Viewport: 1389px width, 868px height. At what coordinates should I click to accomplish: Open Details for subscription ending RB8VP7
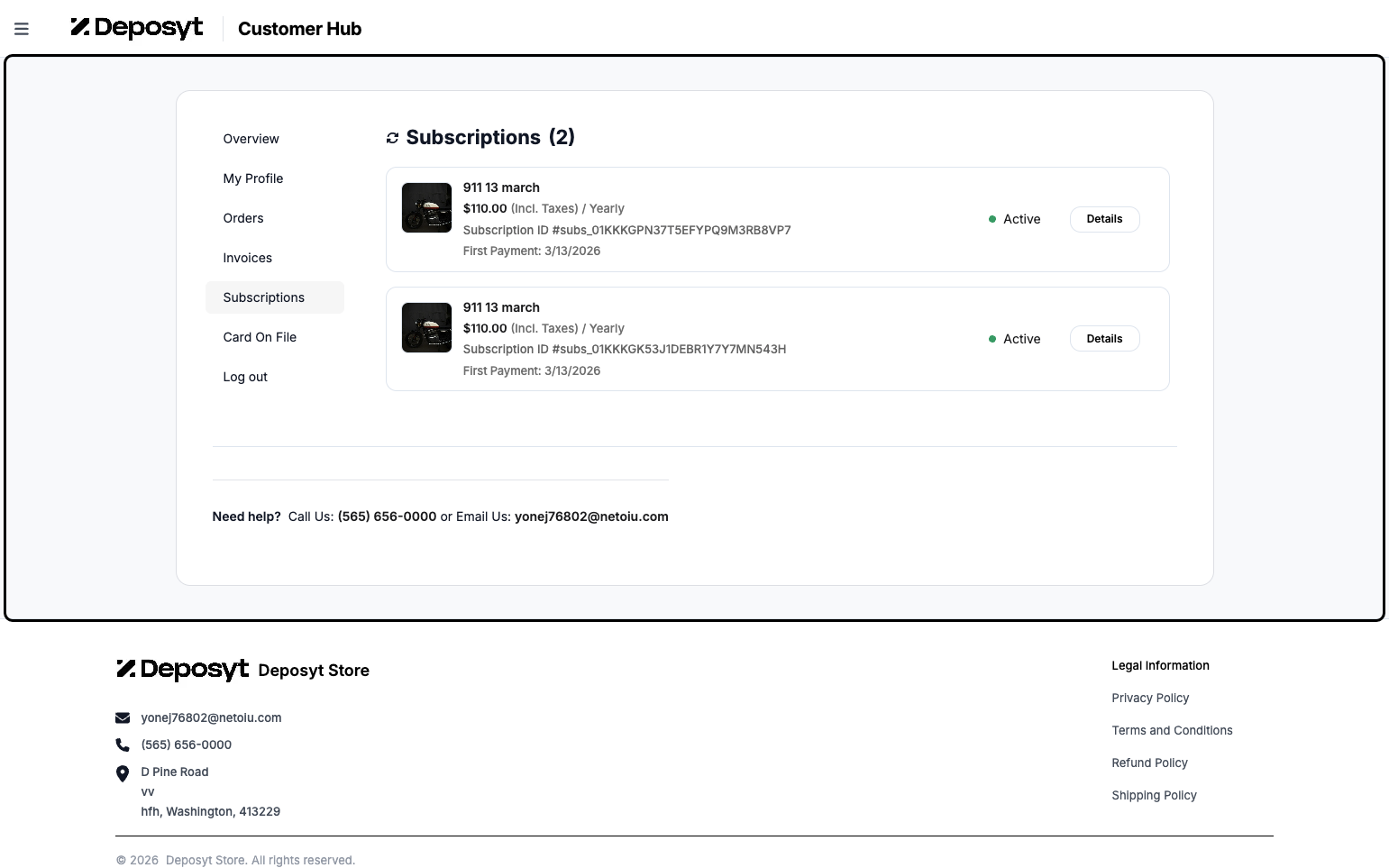pos(1104,219)
